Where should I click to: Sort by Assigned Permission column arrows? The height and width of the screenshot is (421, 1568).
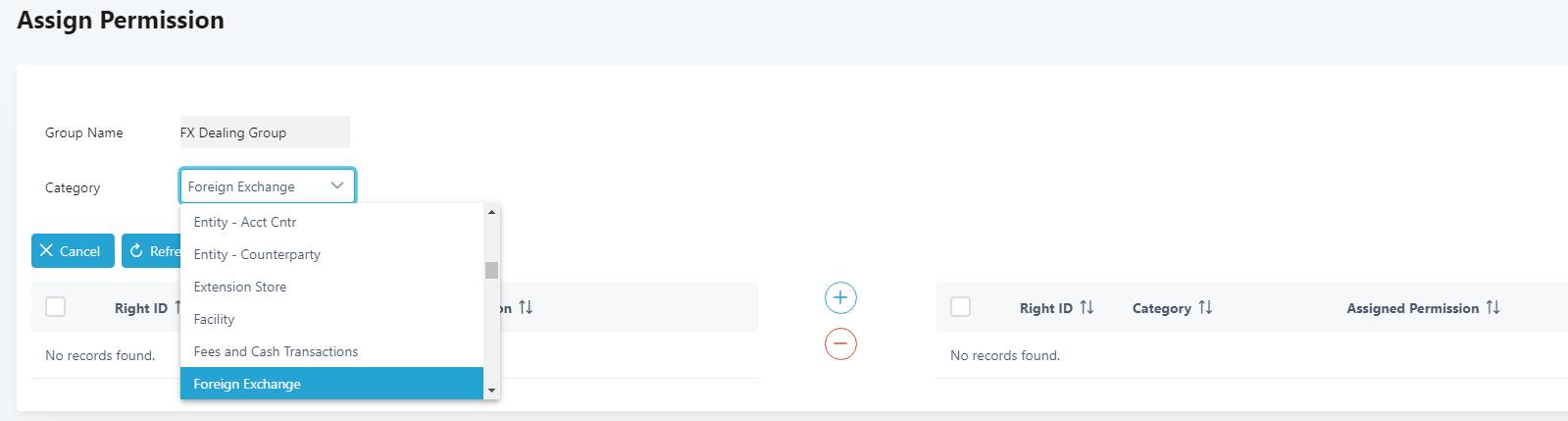(1492, 307)
